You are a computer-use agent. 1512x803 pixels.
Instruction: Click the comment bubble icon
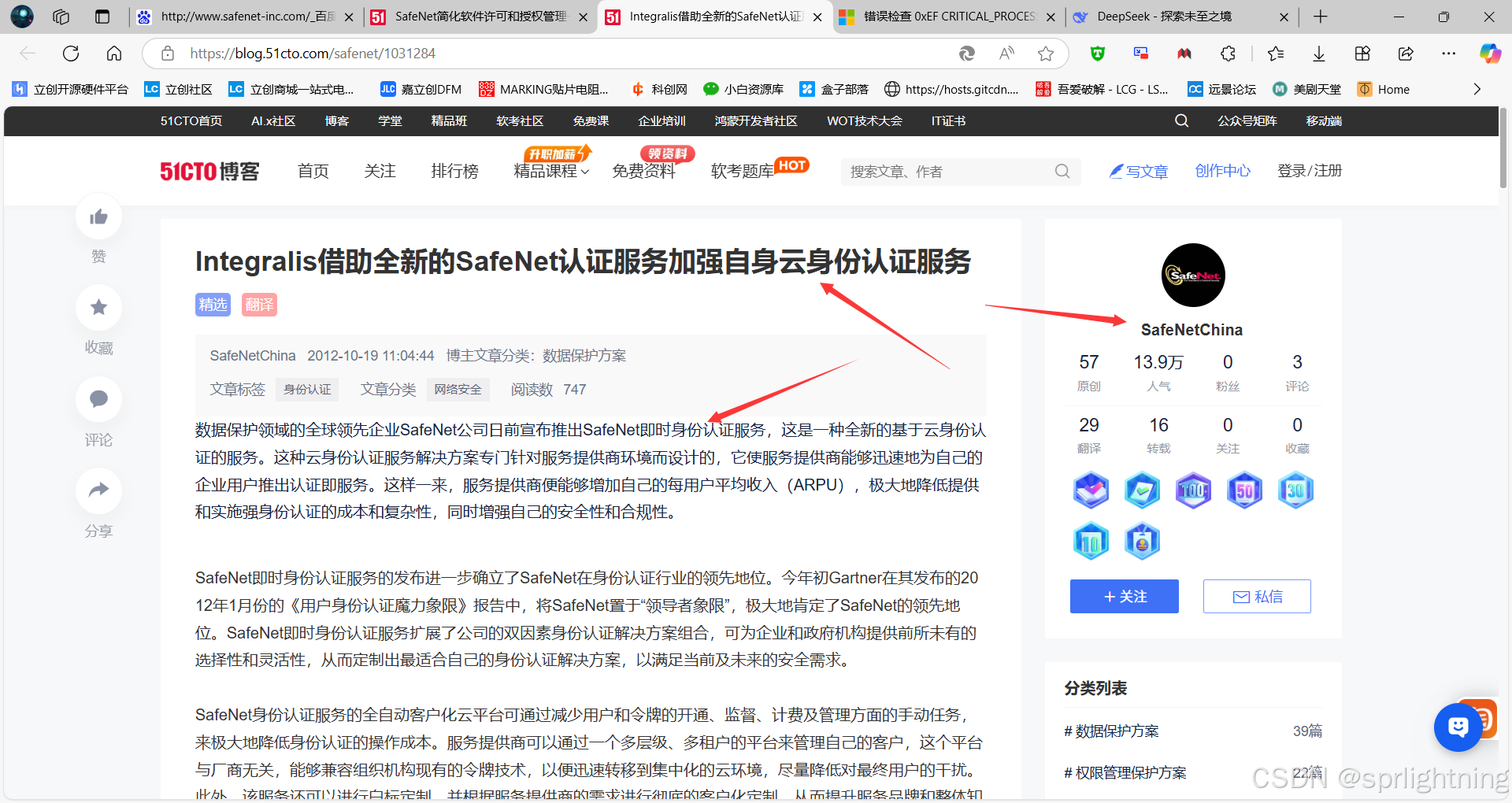click(x=98, y=399)
